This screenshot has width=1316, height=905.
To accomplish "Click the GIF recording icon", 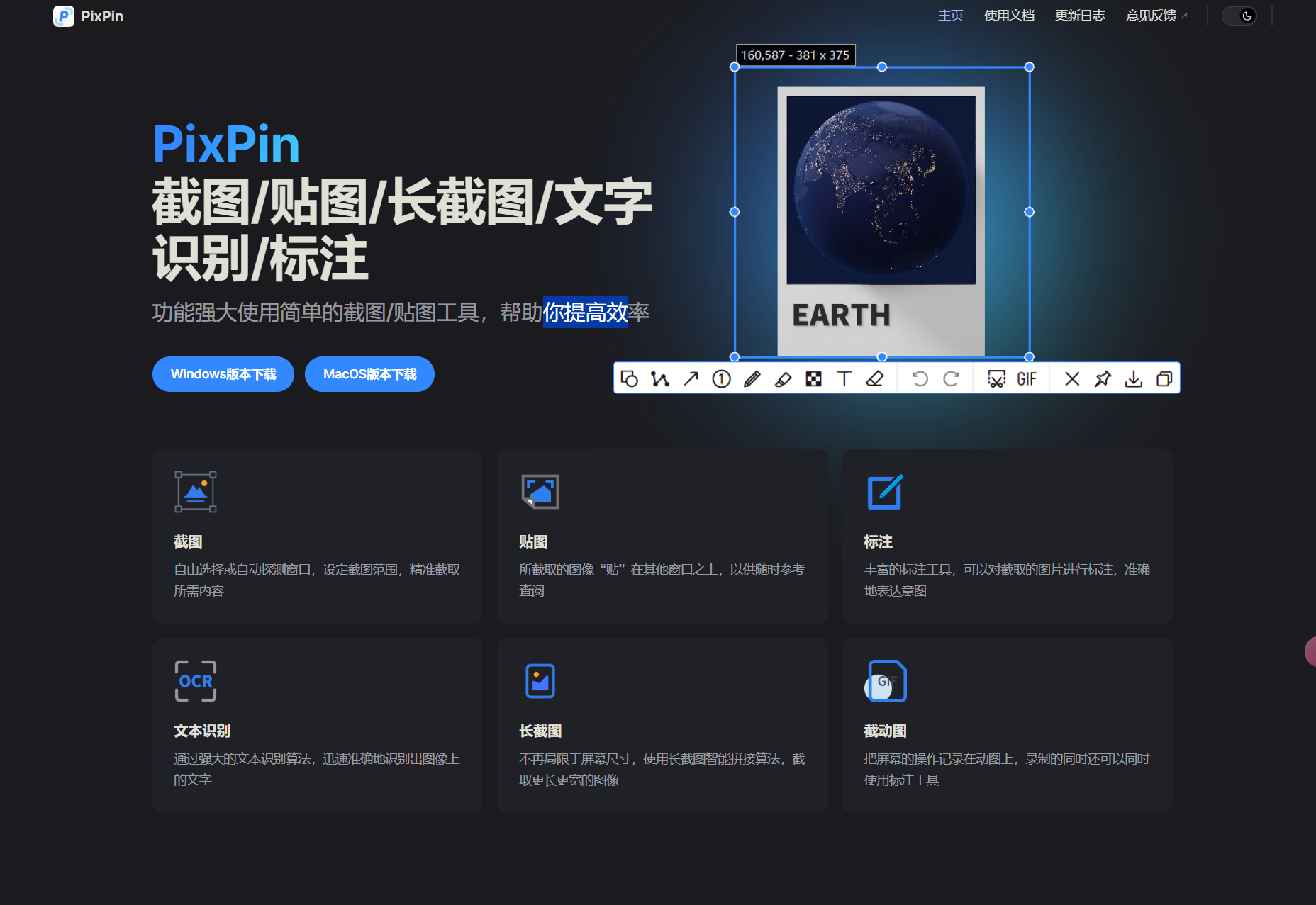I will pyautogui.click(x=1027, y=379).
